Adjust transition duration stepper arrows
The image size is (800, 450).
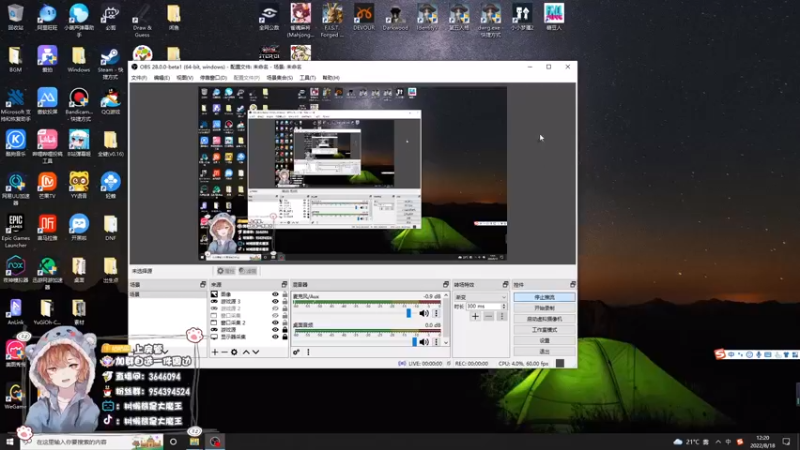tap(504, 306)
